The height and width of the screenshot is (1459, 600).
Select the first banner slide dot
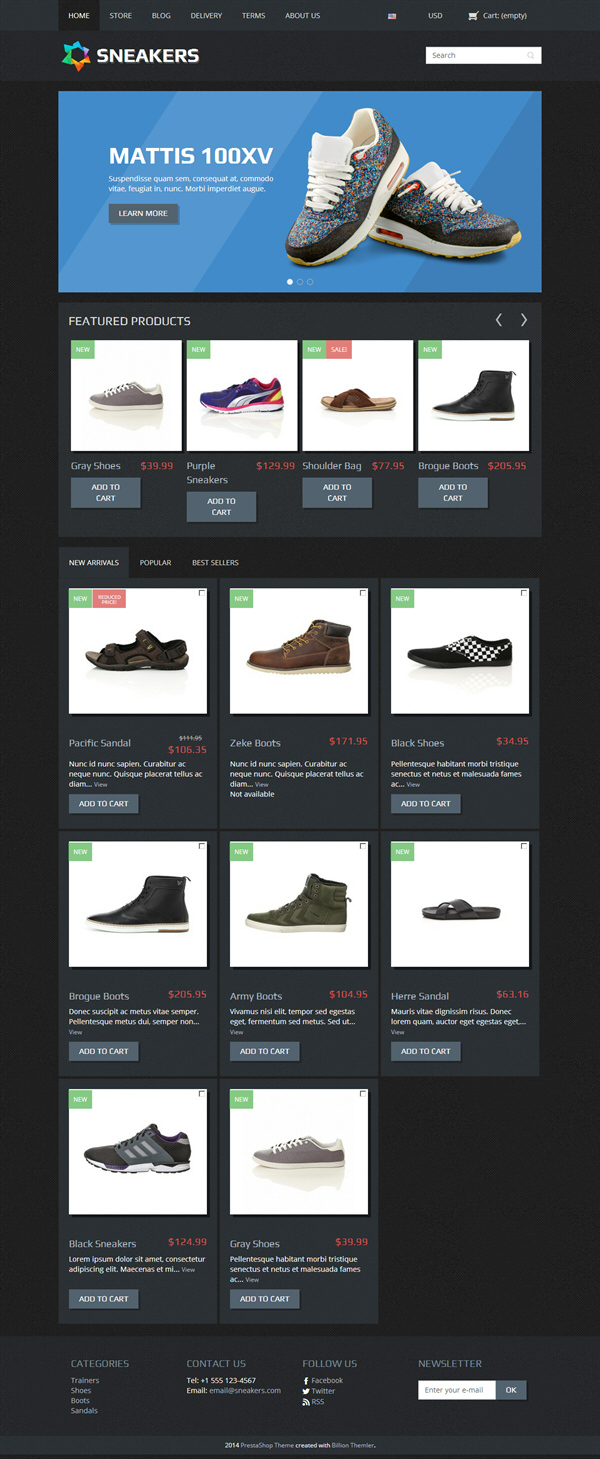tap(290, 282)
